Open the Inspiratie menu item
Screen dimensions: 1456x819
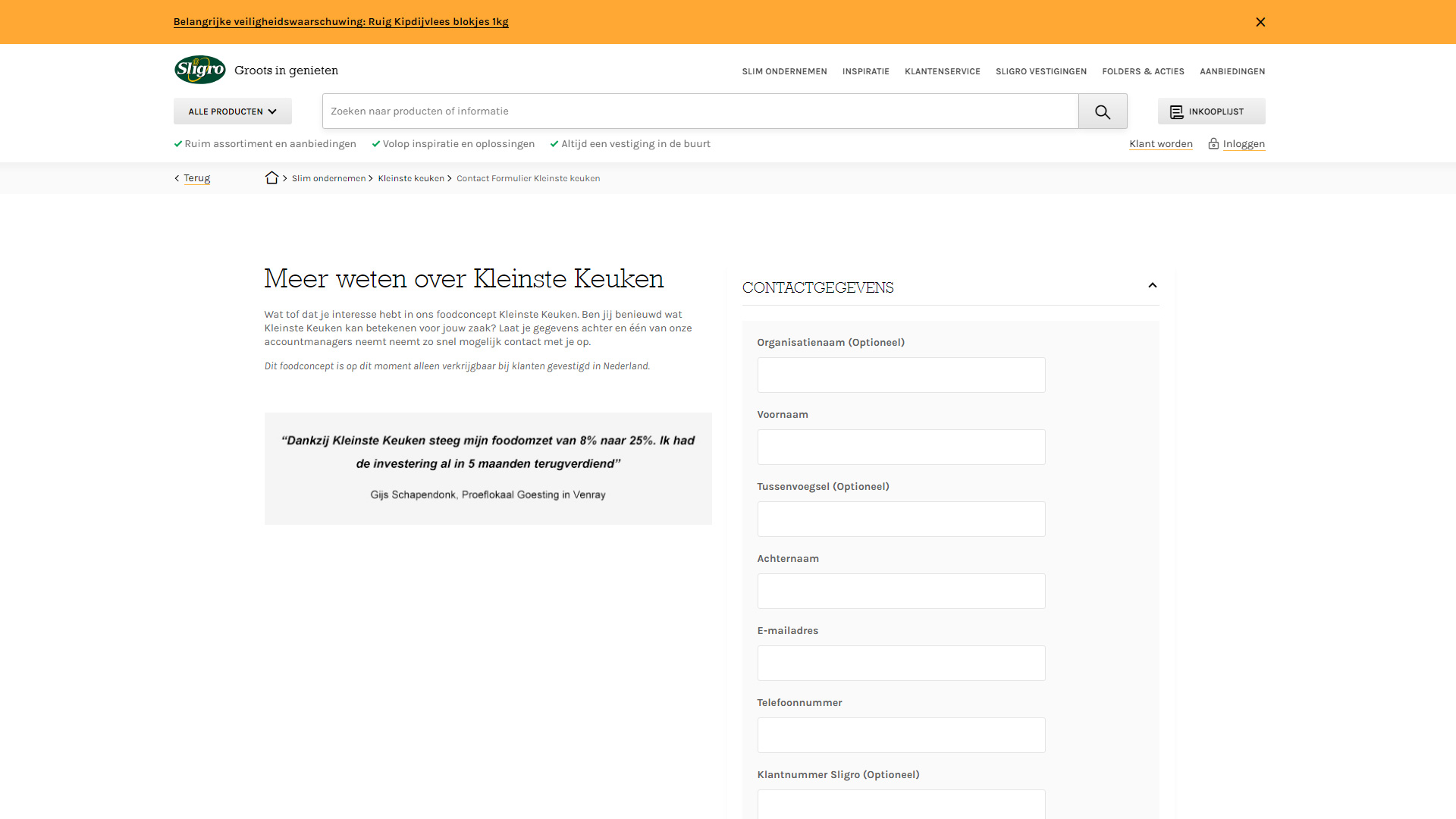[865, 71]
